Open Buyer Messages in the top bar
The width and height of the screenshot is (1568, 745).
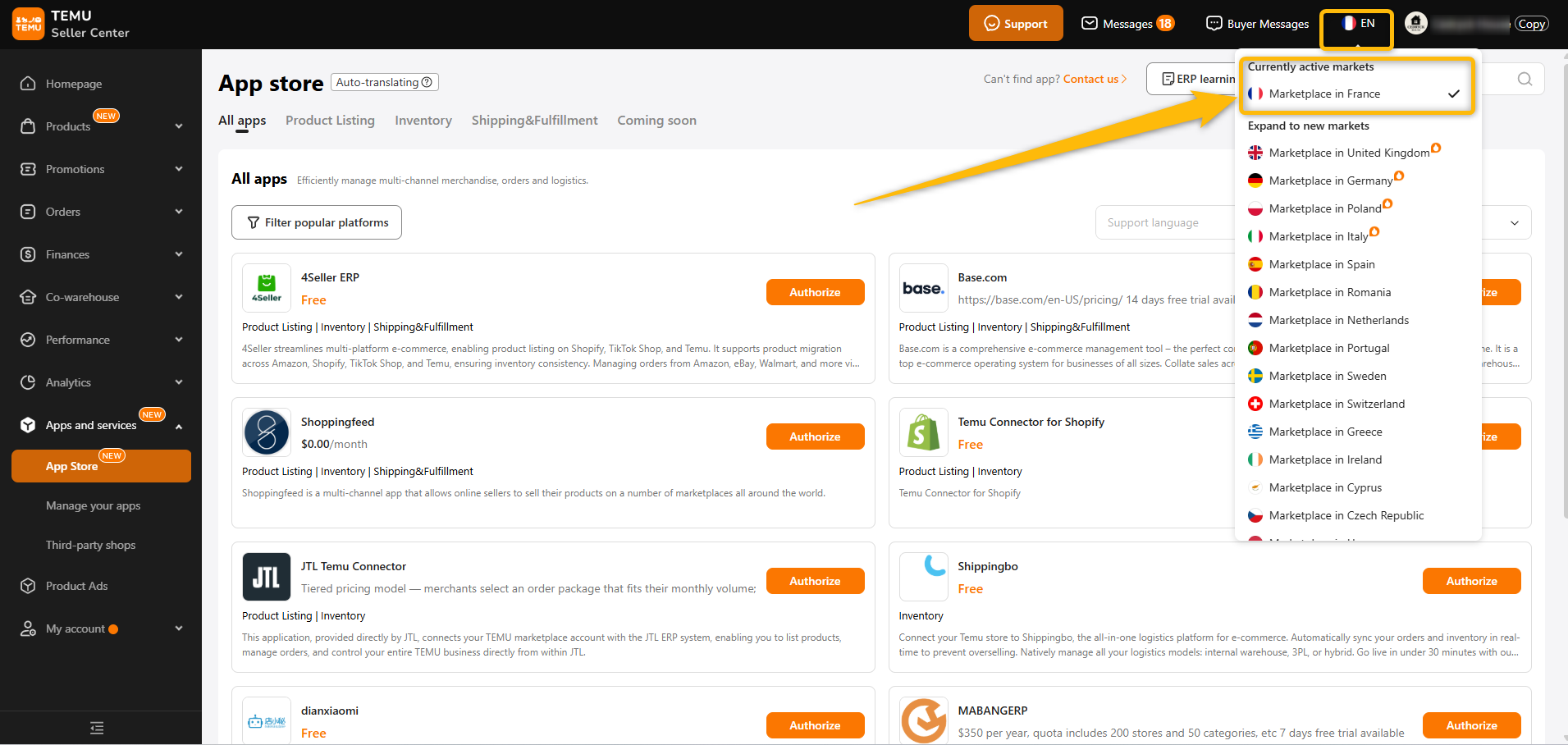(1258, 24)
